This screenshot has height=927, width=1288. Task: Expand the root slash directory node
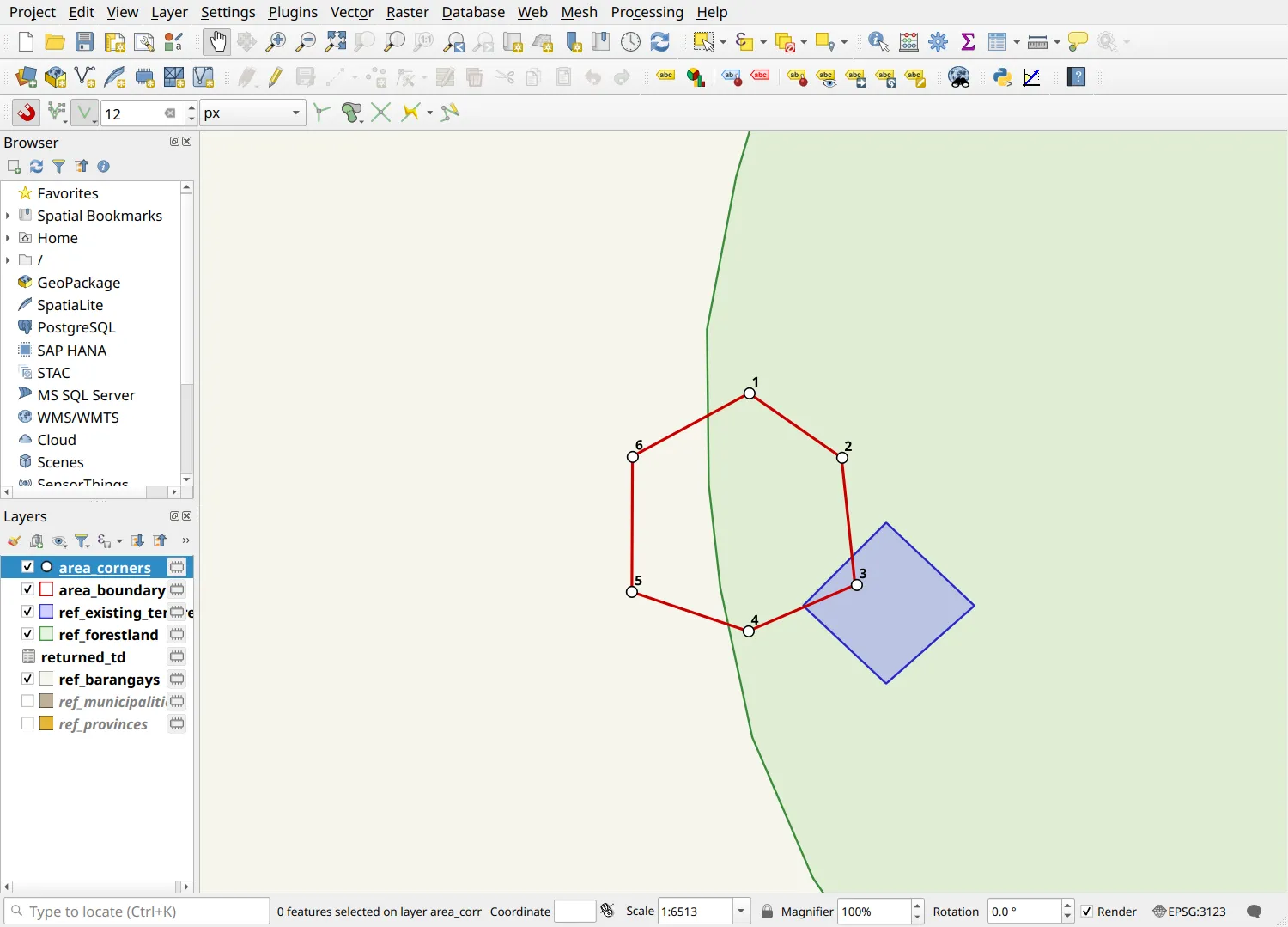8,260
